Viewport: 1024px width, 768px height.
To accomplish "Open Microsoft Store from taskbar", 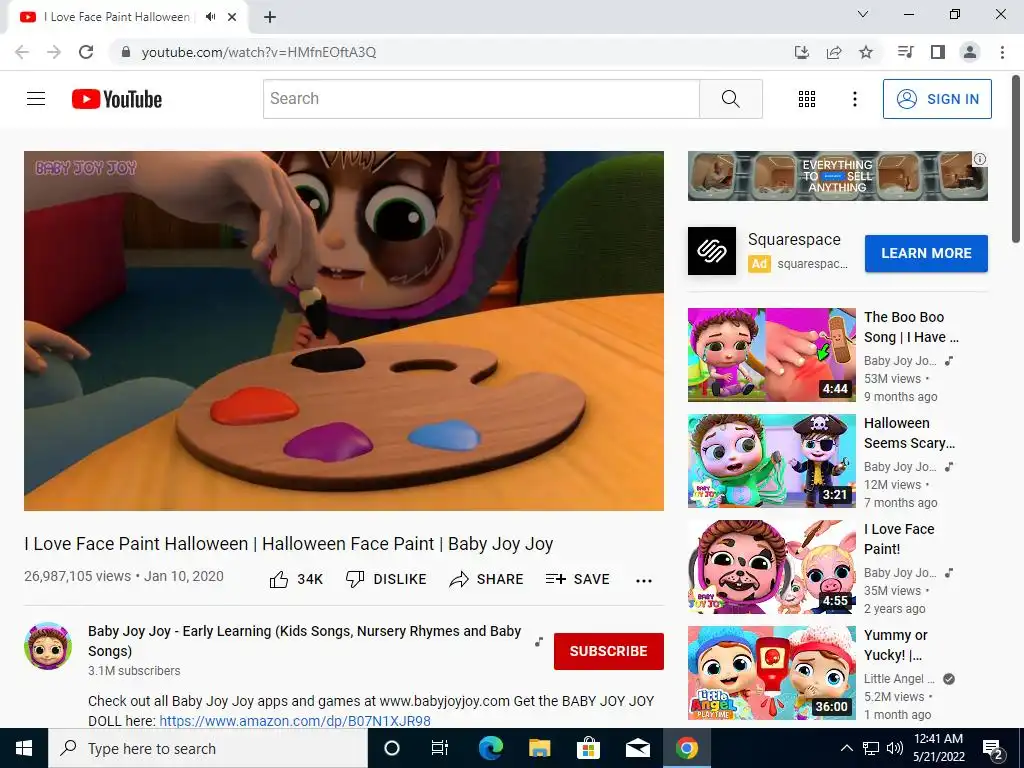I will tap(588, 748).
